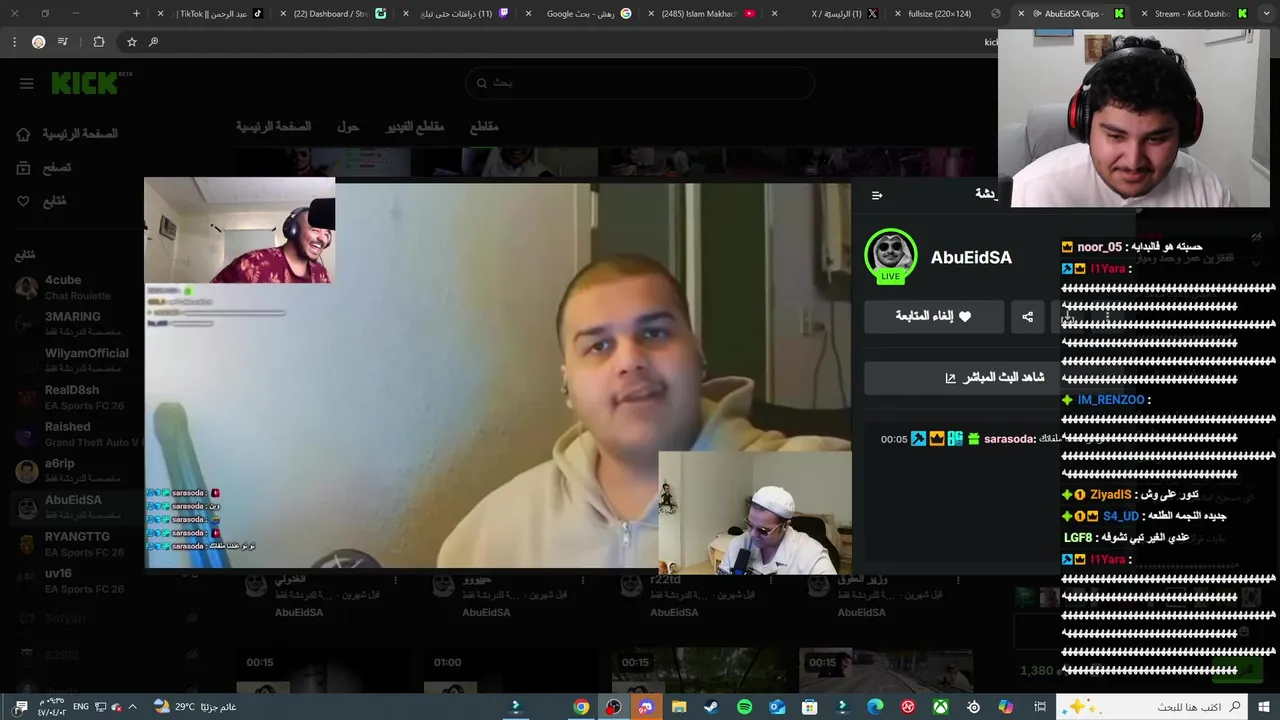Switch to the مقاطع الفيديو tab
Screen dimensions: 1280x720
(x=415, y=127)
